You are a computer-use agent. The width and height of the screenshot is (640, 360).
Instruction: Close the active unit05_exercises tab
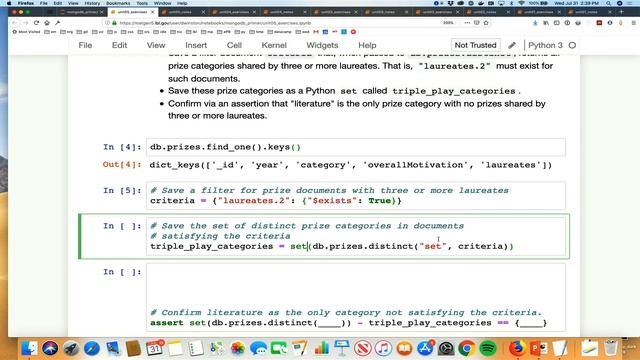click(x=153, y=12)
